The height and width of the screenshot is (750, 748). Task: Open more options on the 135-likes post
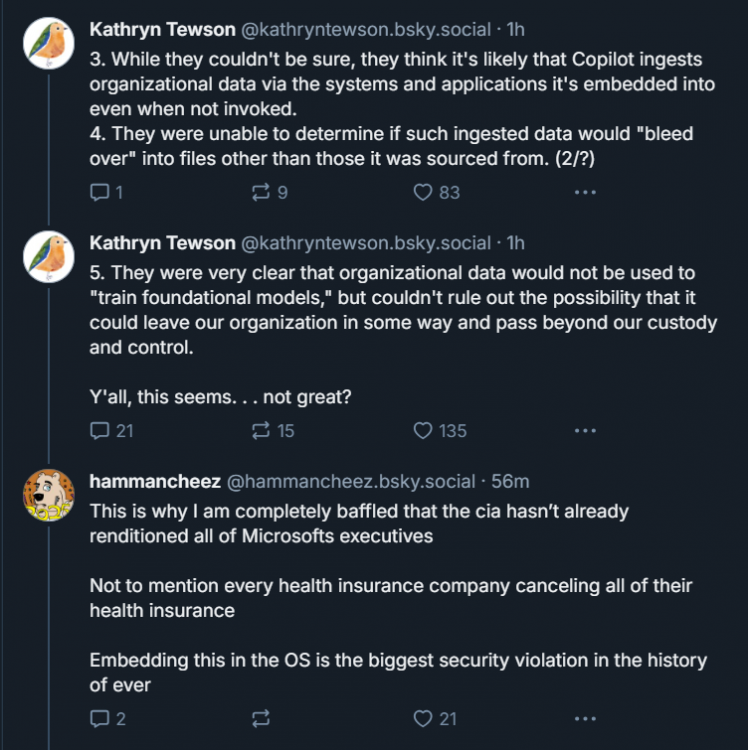click(585, 430)
